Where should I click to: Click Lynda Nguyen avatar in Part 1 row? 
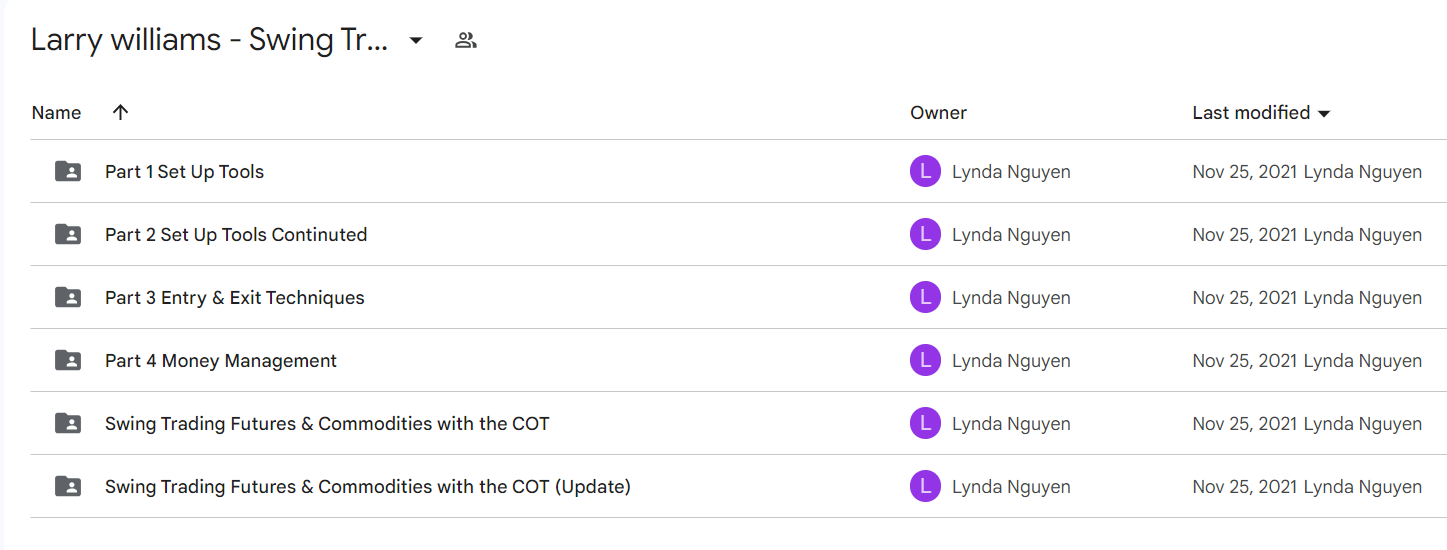pyautogui.click(x=925, y=172)
